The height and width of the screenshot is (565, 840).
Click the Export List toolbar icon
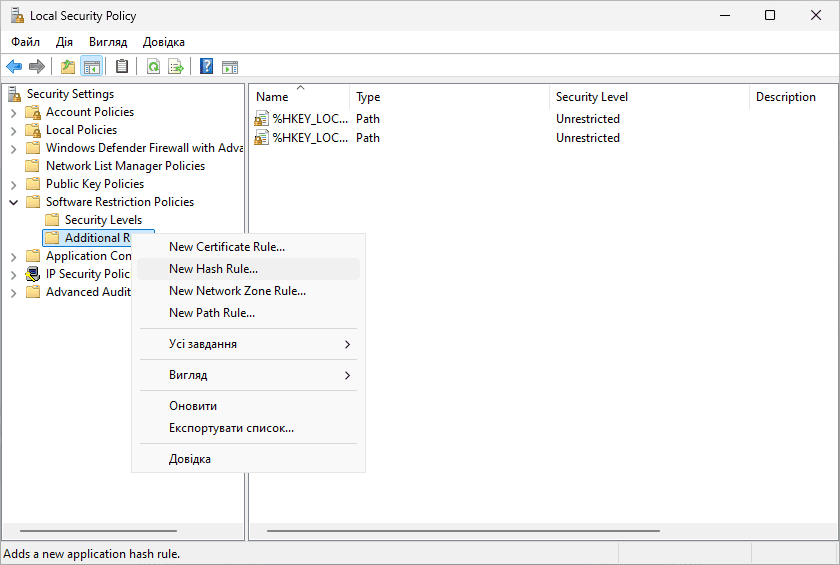tap(176, 67)
